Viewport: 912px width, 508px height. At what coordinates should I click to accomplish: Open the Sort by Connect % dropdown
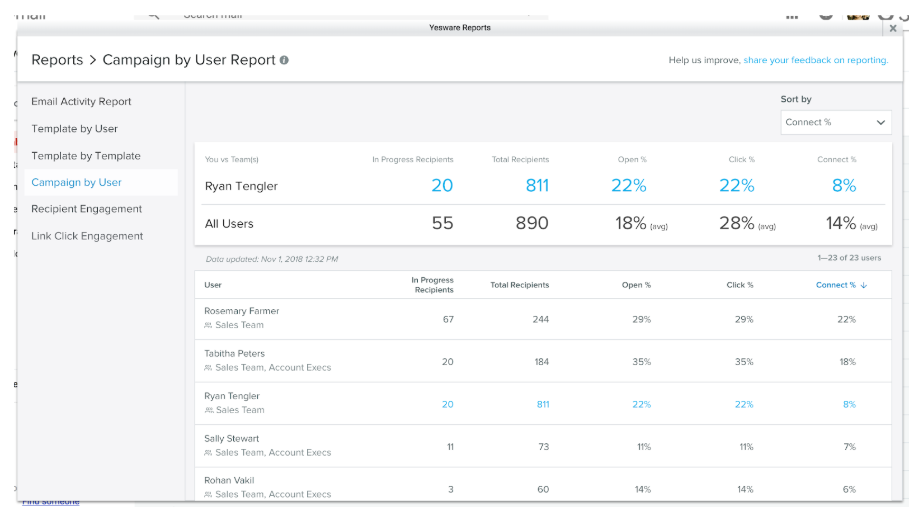pos(835,122)
